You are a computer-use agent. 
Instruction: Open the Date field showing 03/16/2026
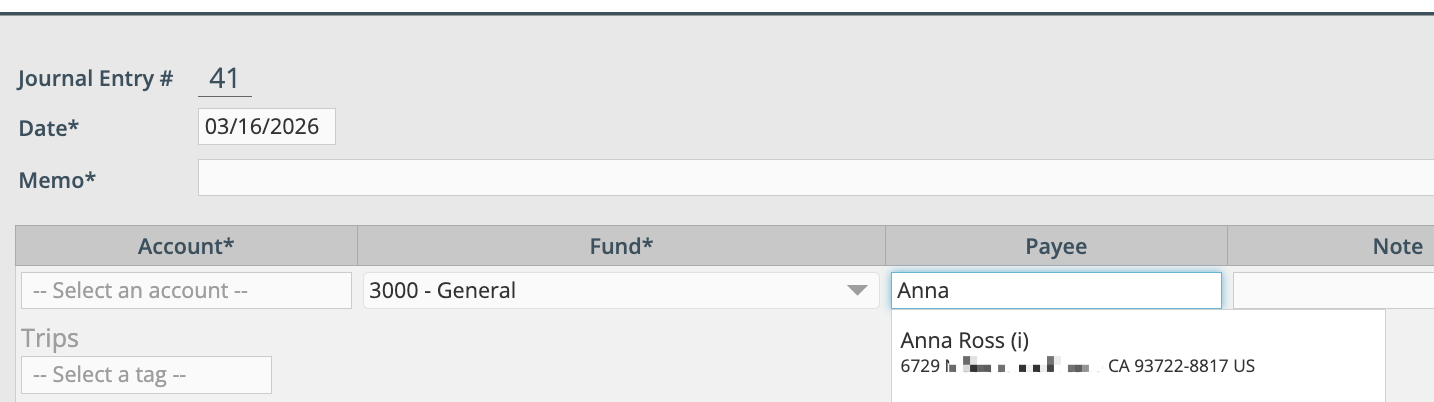266,127
